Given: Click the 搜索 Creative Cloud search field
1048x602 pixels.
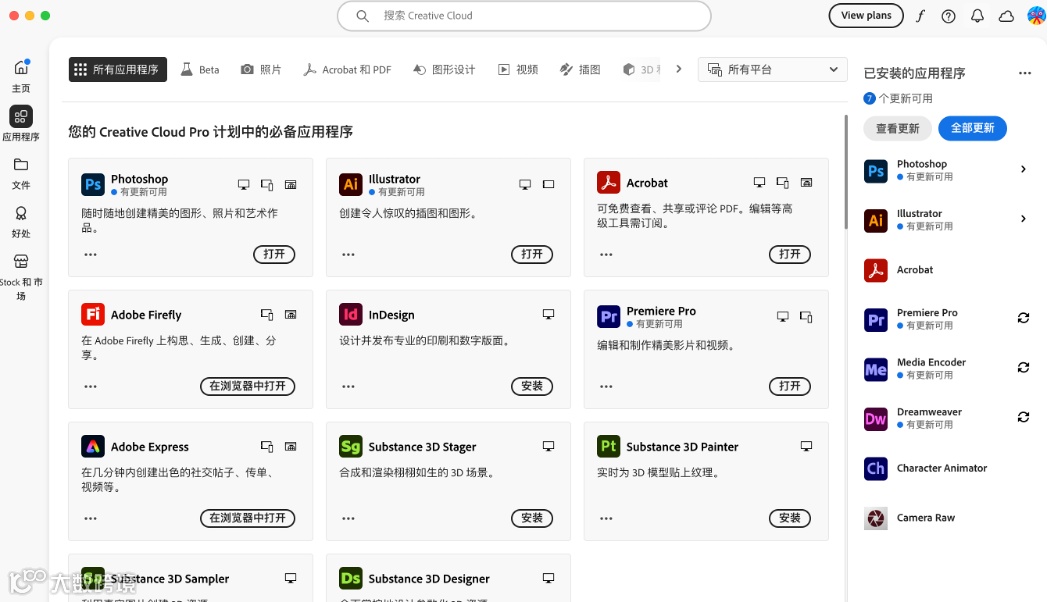Looking at the screenshot, I should click(x=524, y=15).
